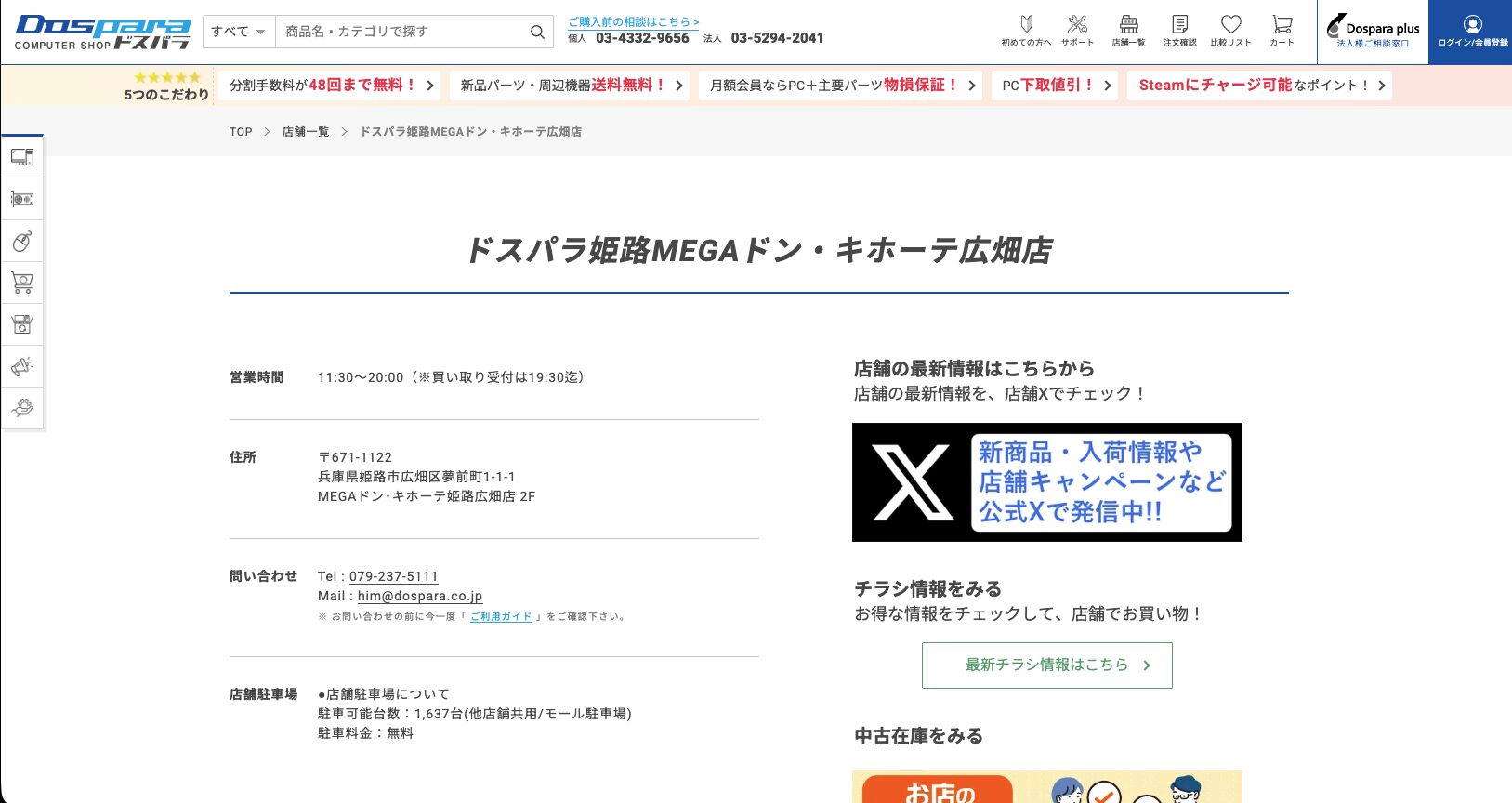Open 店舗一覧 store list icon
Image resolution: width=1512 pixels, height=803 pixels.
pyautogui.click(x=1128, y=31)
